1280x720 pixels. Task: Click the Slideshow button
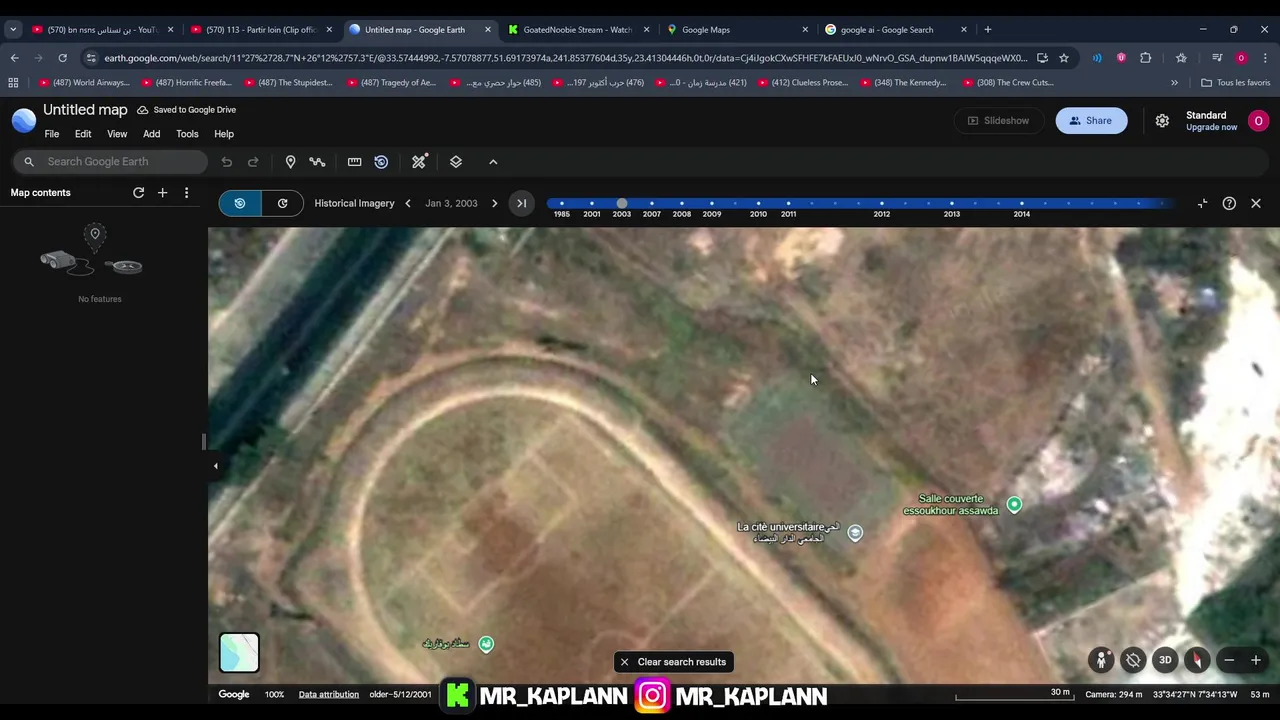pyautogui.click(x=998, y=121)
